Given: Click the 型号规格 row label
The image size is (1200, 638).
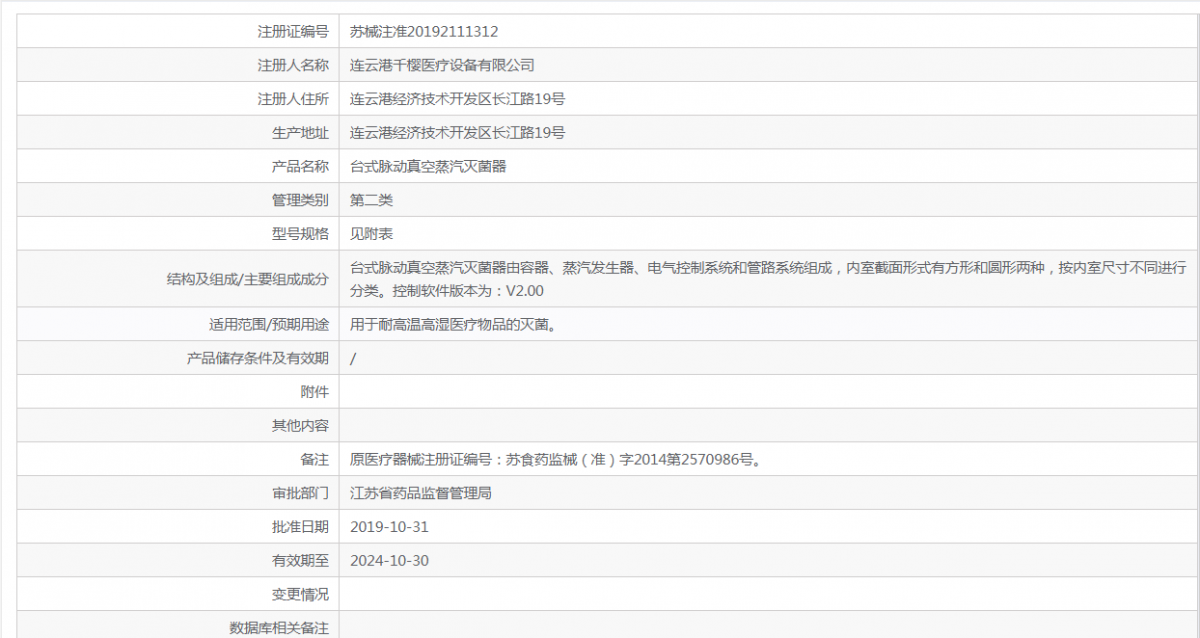Looking at the screenshot, I should click(305, 233).
